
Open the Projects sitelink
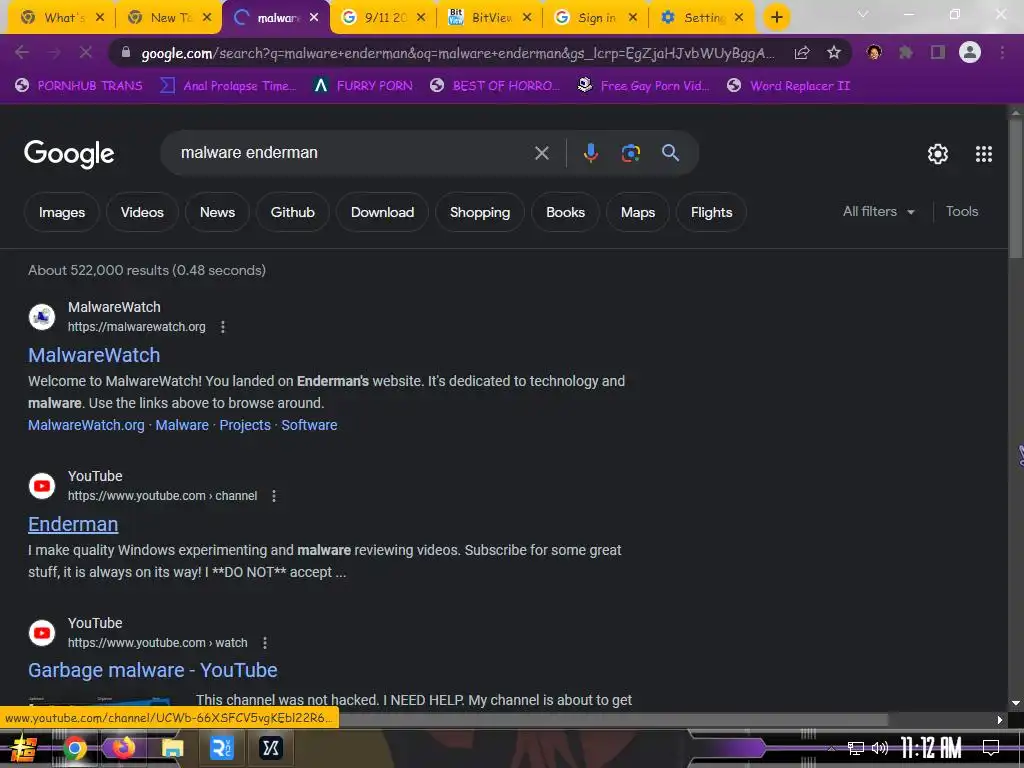pos(245,425)
